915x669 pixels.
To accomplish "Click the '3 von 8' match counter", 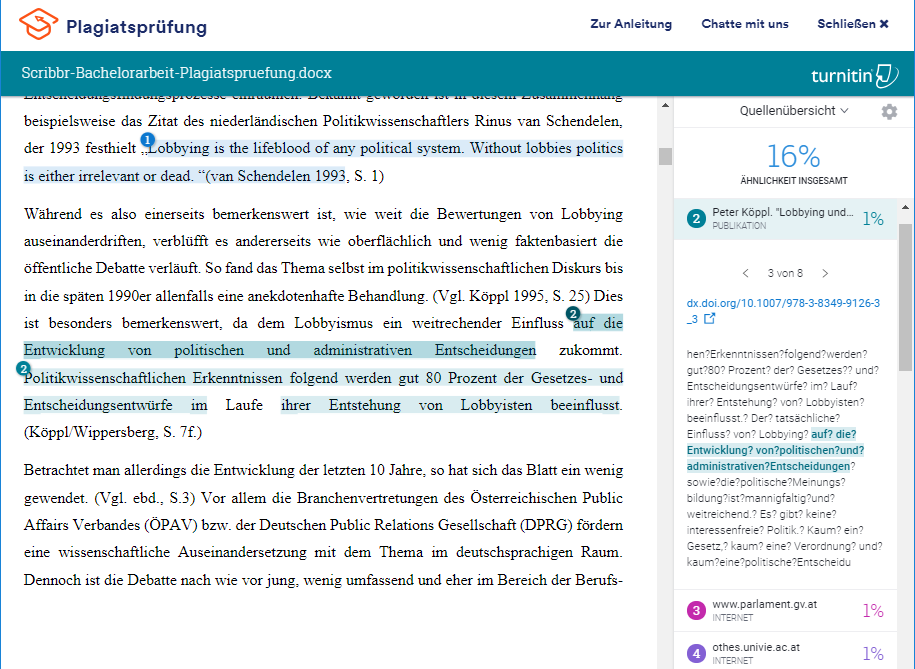I will point(785,273).
